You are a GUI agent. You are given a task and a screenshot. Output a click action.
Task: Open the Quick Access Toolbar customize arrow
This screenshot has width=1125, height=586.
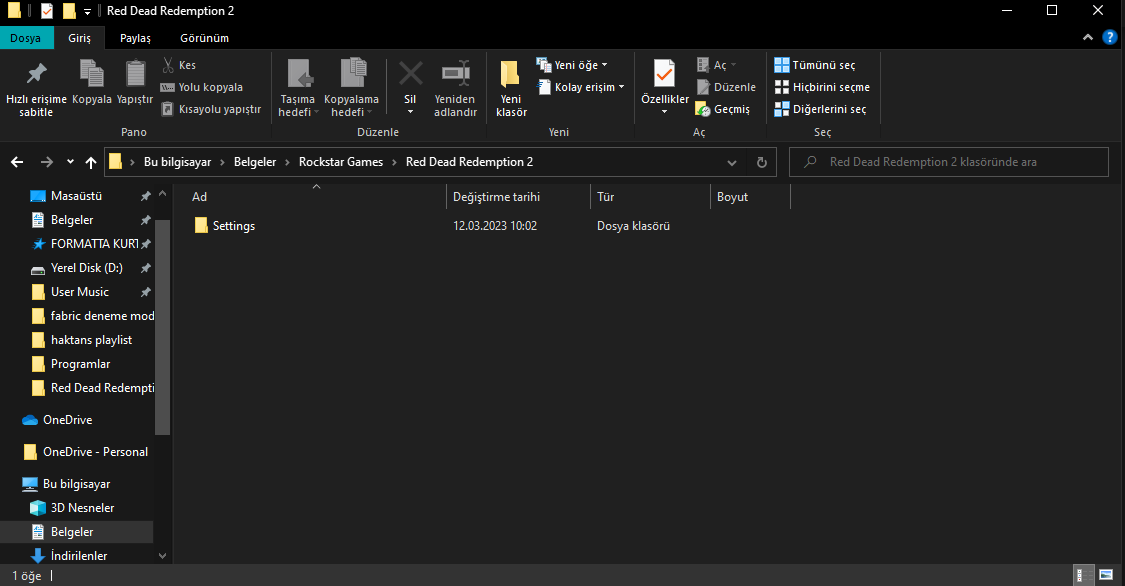pyautogui.click(x=88, y=11)
